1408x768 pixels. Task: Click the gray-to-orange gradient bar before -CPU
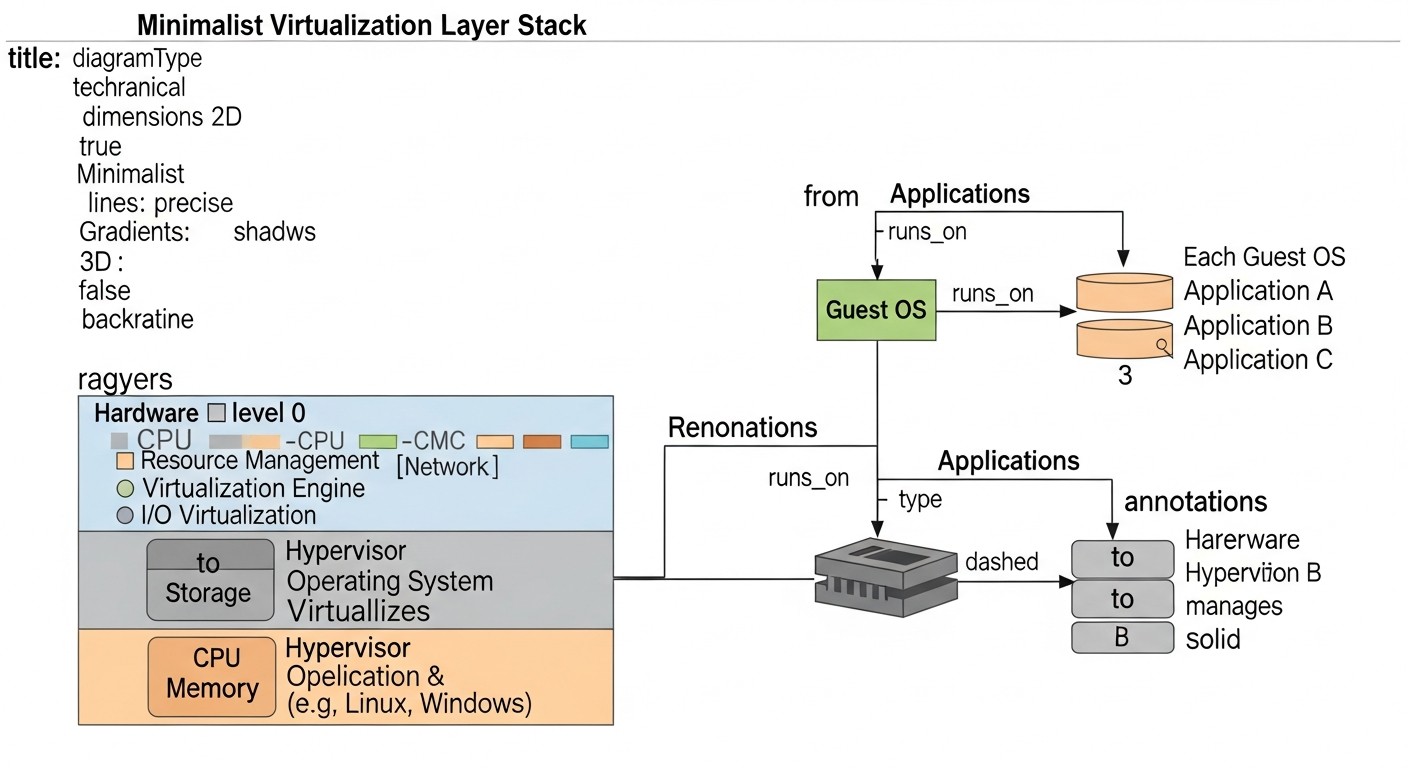click(242, 441)
